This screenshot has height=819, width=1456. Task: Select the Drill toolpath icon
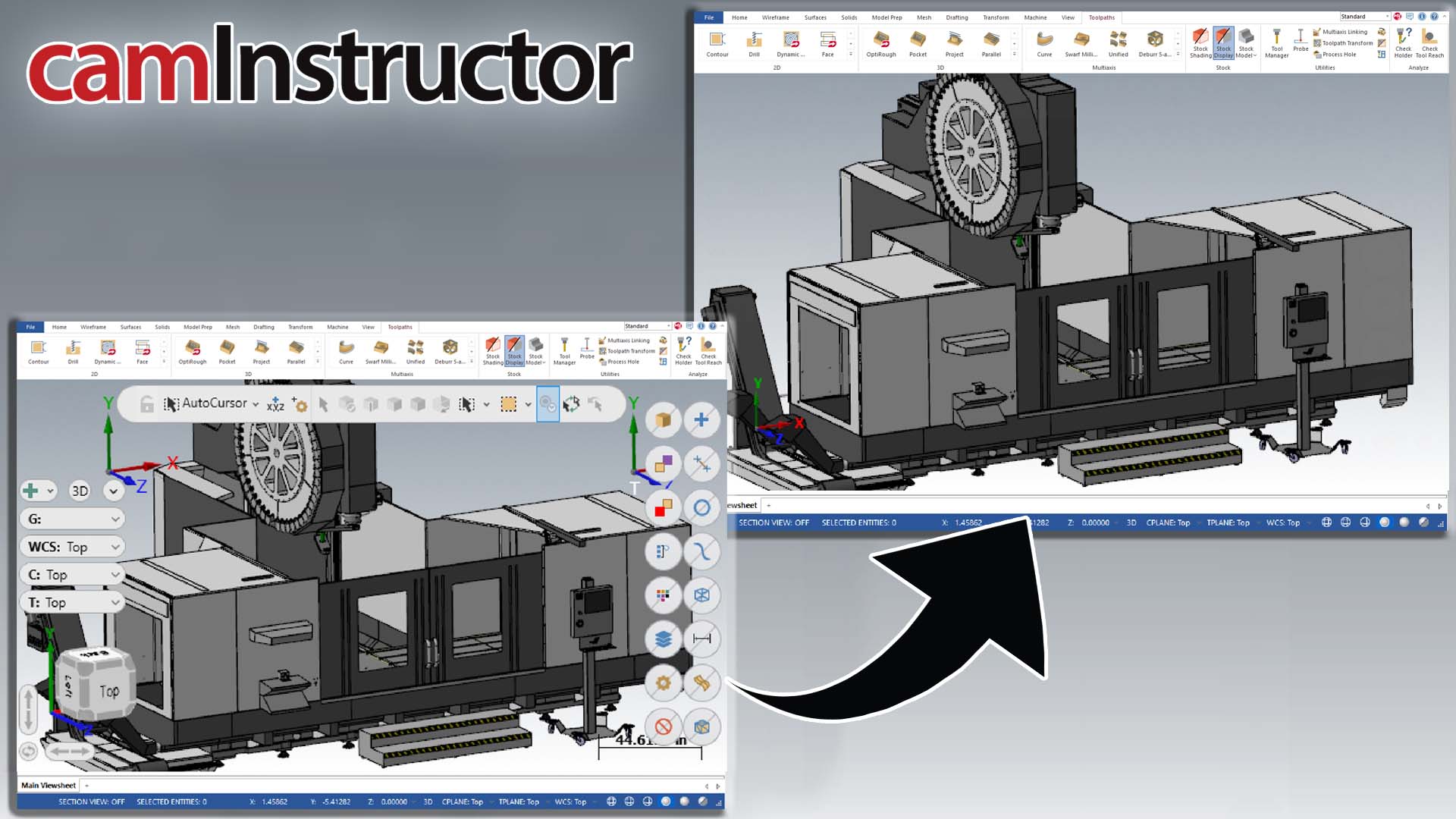click(73, 351)
